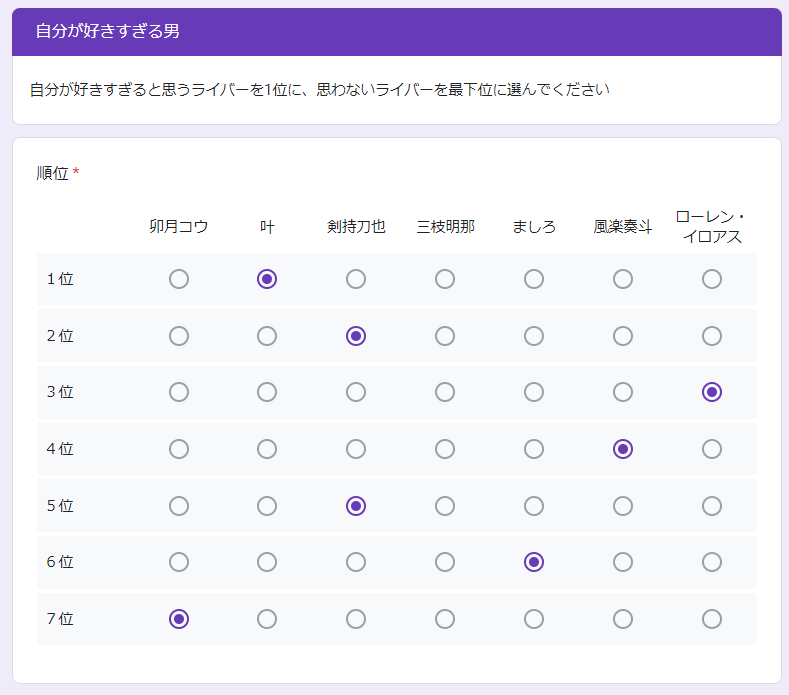Click selected 風楽奏斗 radio in 4位
789x695 pixels.
coord(623,449)
